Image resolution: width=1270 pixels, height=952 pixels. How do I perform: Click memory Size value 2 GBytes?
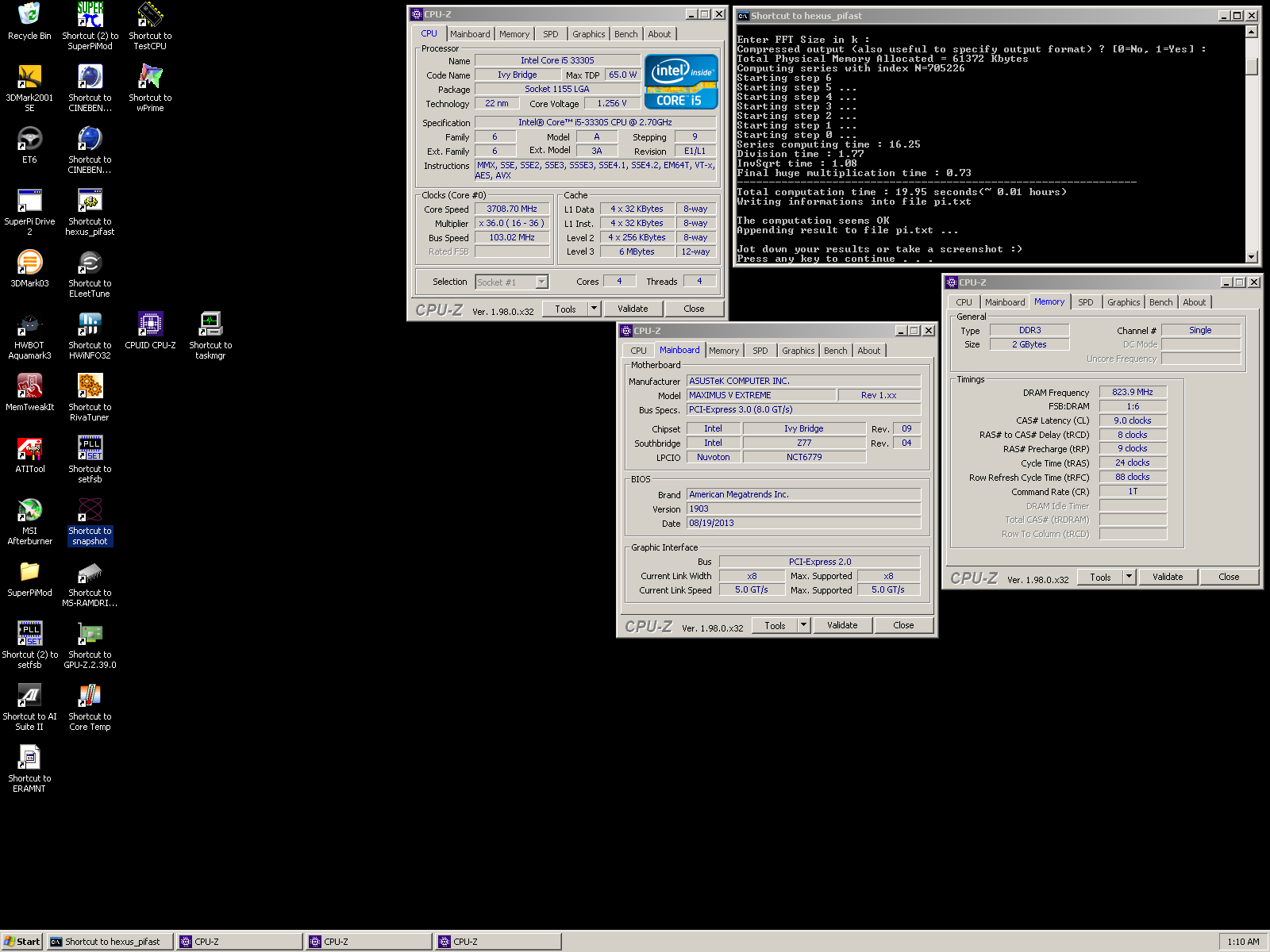pyautogui.click(x=1029, y=344)
